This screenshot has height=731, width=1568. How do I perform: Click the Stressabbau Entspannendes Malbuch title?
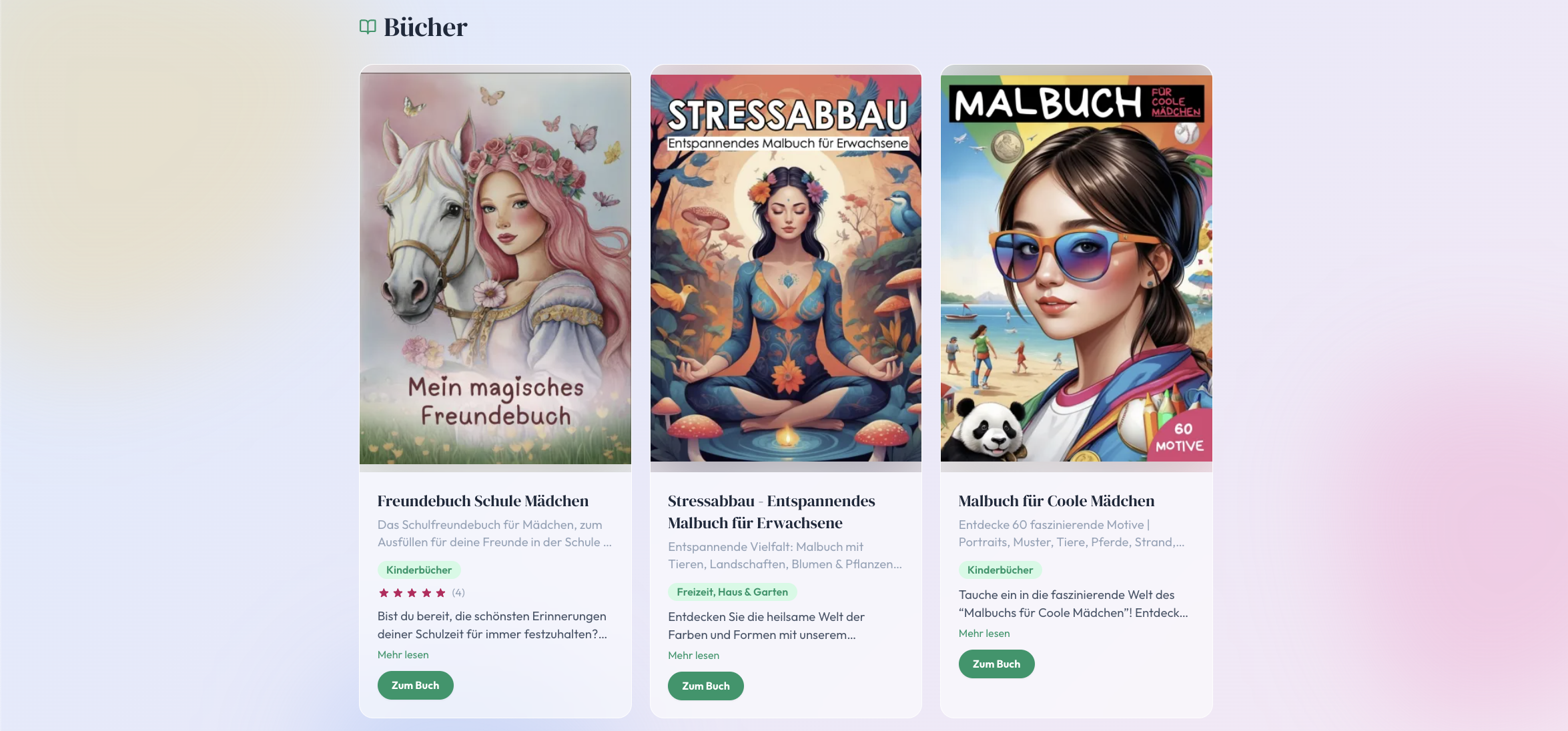(x=771, y=512)
